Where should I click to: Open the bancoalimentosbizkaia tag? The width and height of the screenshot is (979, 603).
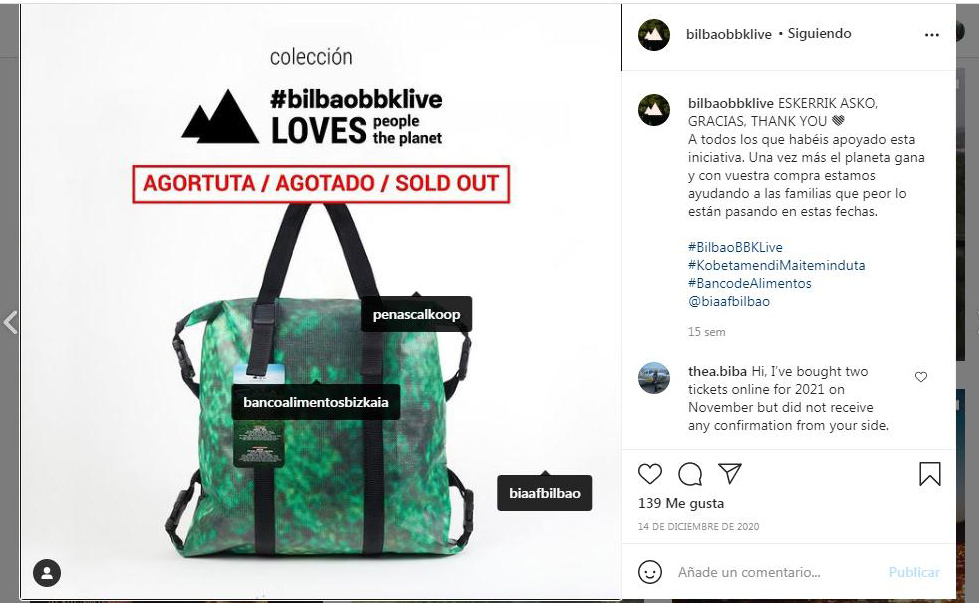pos(316,402)
